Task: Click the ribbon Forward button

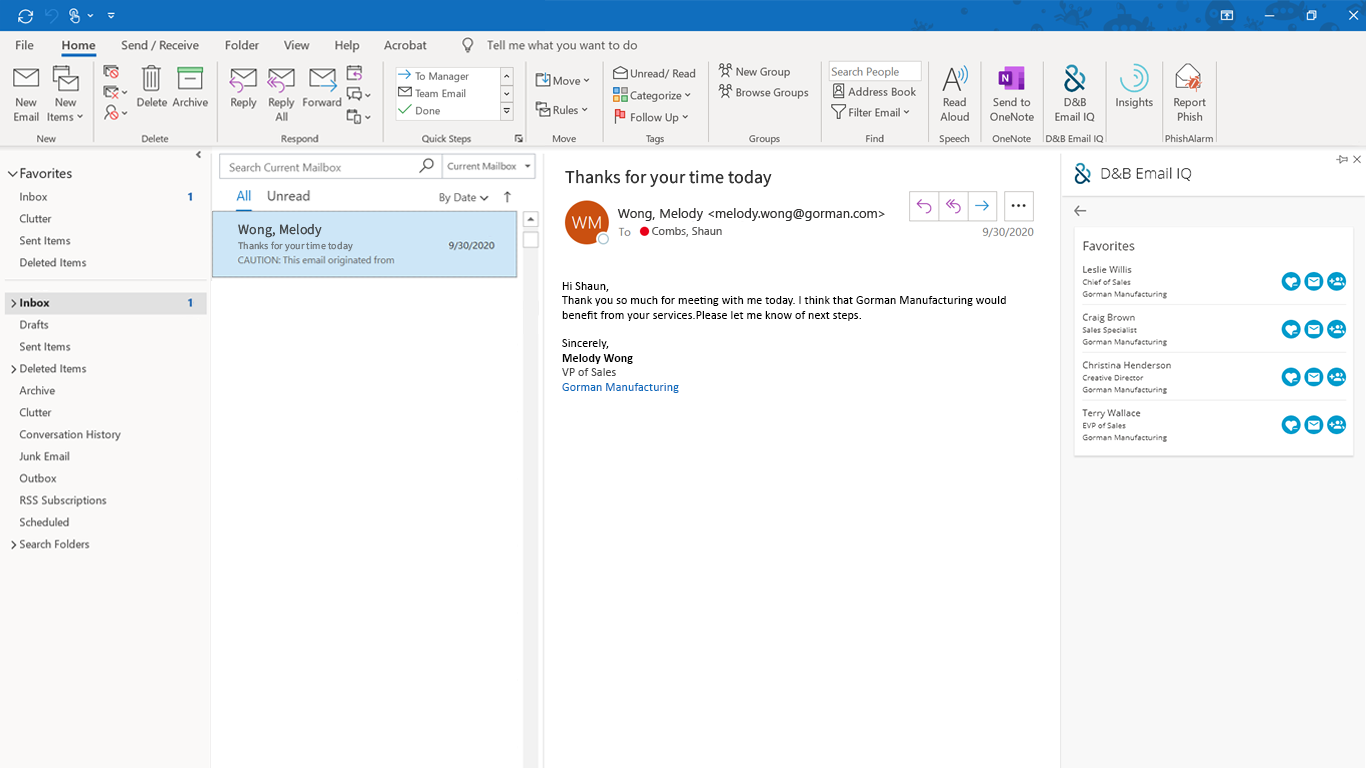Action: [x=322, y=88]
